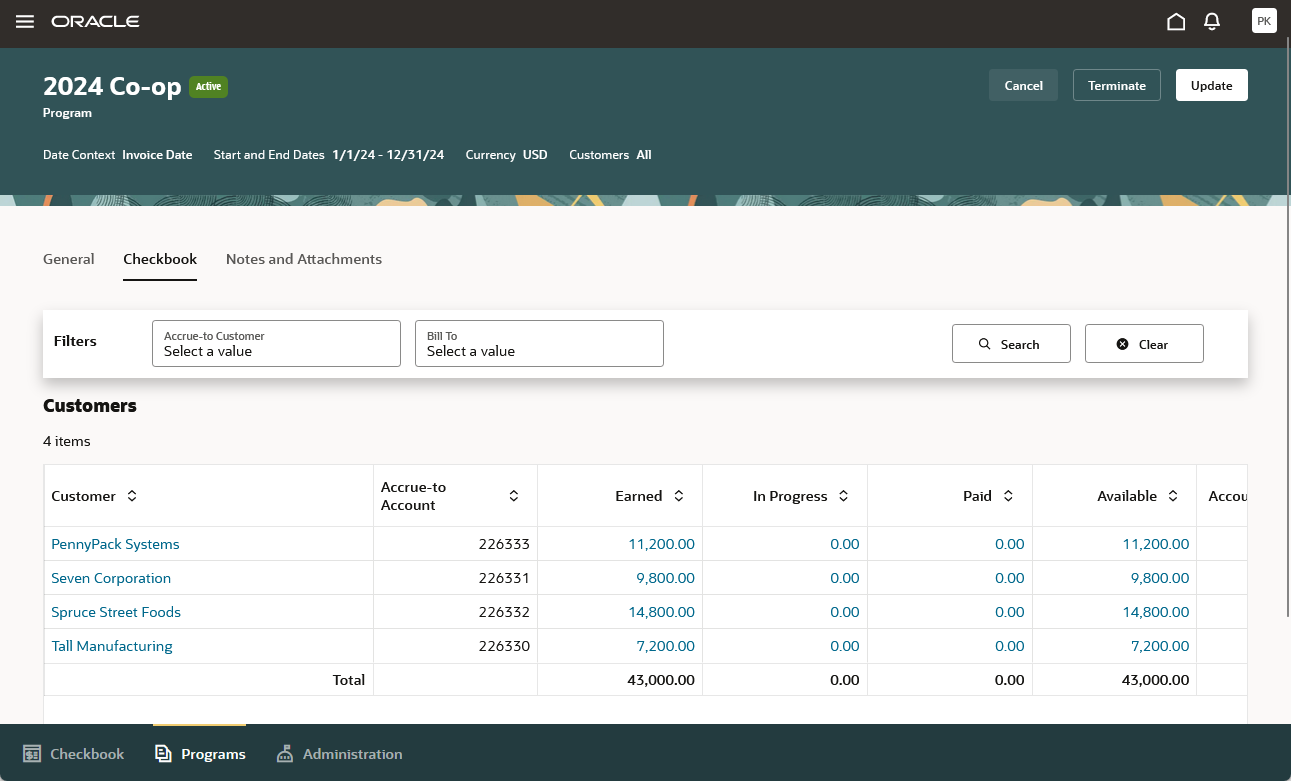Select the Checkbook icon in bottom navigation
Screen dimensions: 1291x781
click(31, 753)
